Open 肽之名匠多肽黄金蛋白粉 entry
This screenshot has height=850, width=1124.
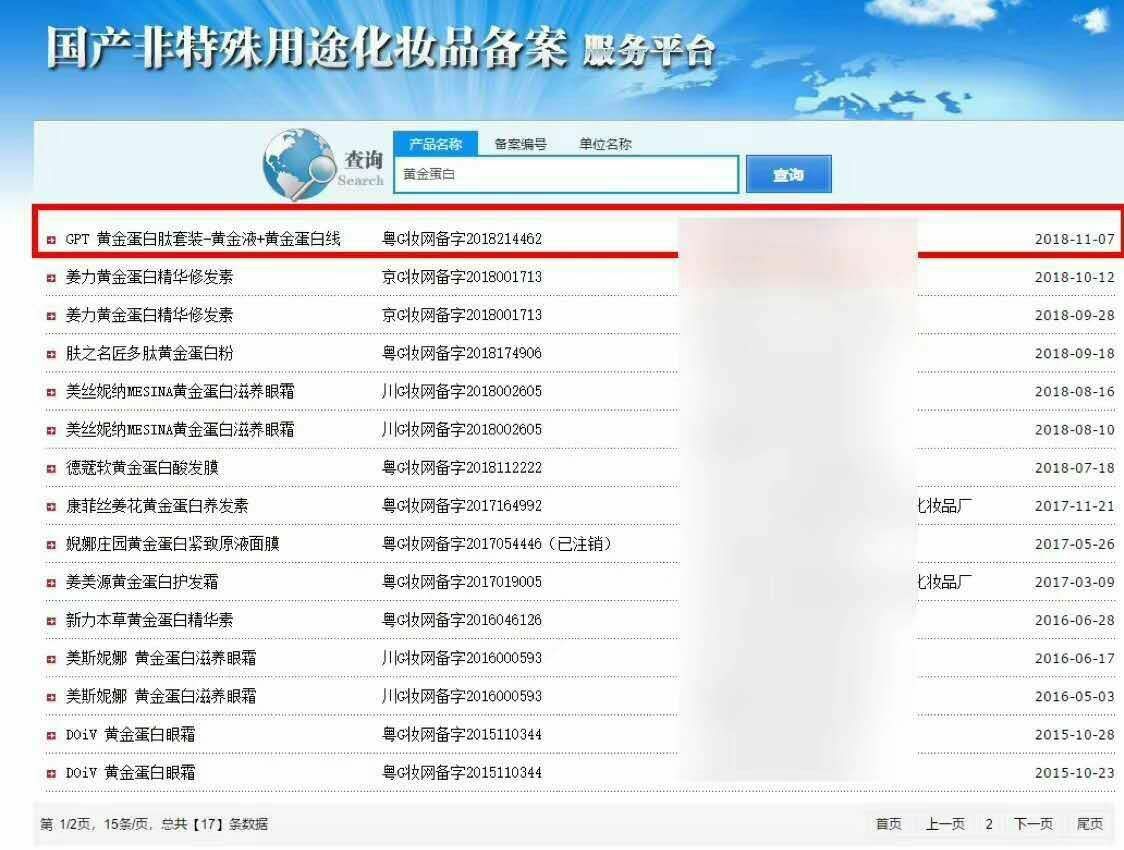coord(149,353)
